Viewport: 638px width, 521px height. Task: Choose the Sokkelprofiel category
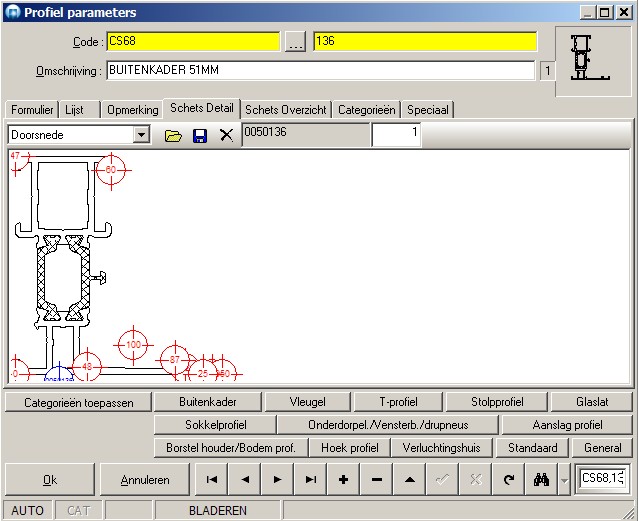click(216, 425)
